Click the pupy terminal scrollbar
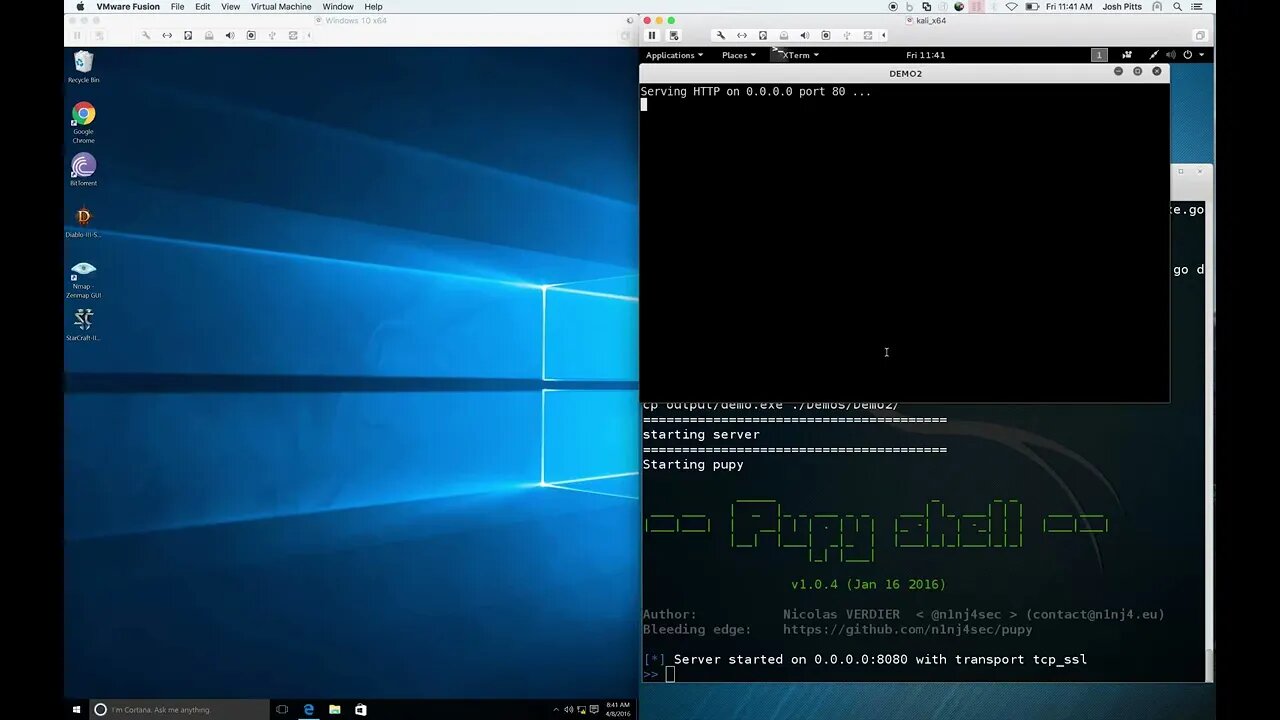Viewport: 1280px width, 720px height. [x=1209, y=664]
